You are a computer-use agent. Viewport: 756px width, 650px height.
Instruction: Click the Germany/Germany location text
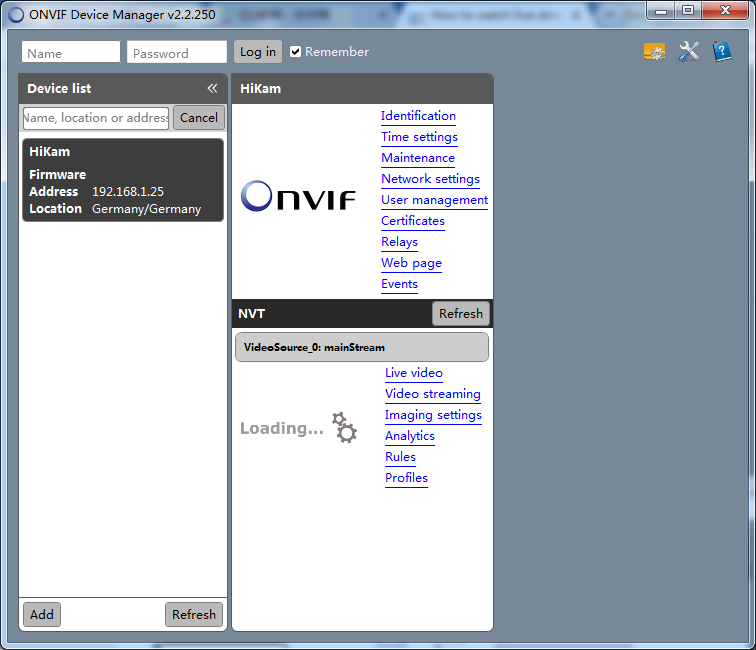click(x=147, y=209)
